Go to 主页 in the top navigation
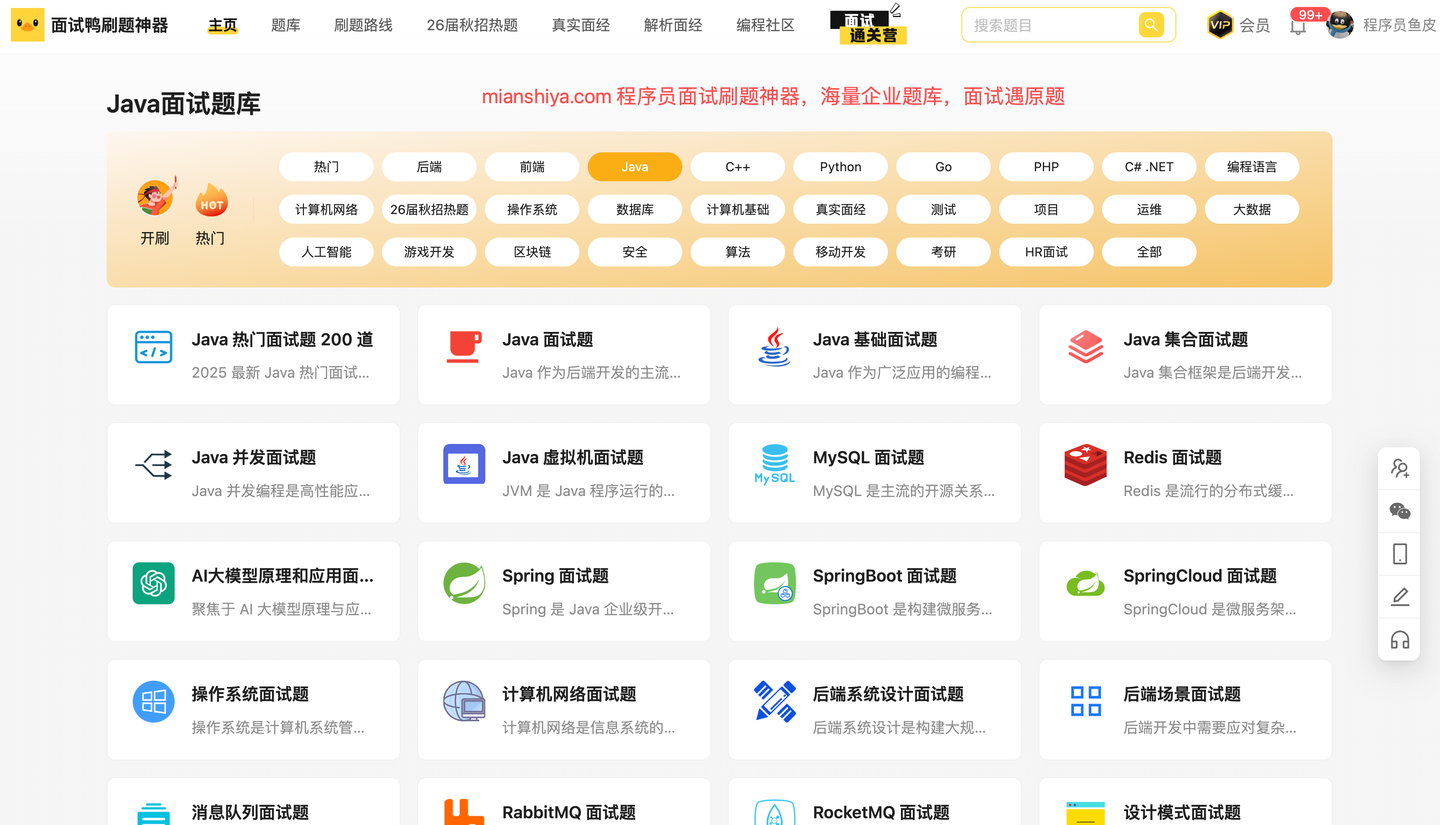 click(223, 25)
